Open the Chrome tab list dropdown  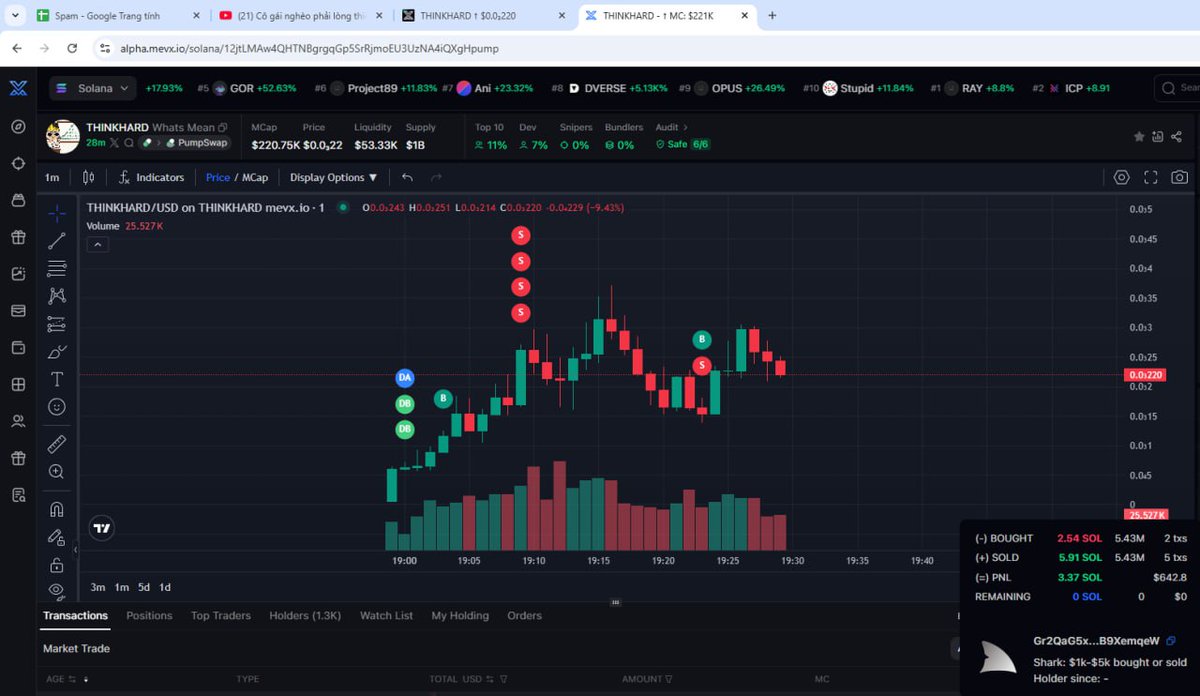point(14,15)
